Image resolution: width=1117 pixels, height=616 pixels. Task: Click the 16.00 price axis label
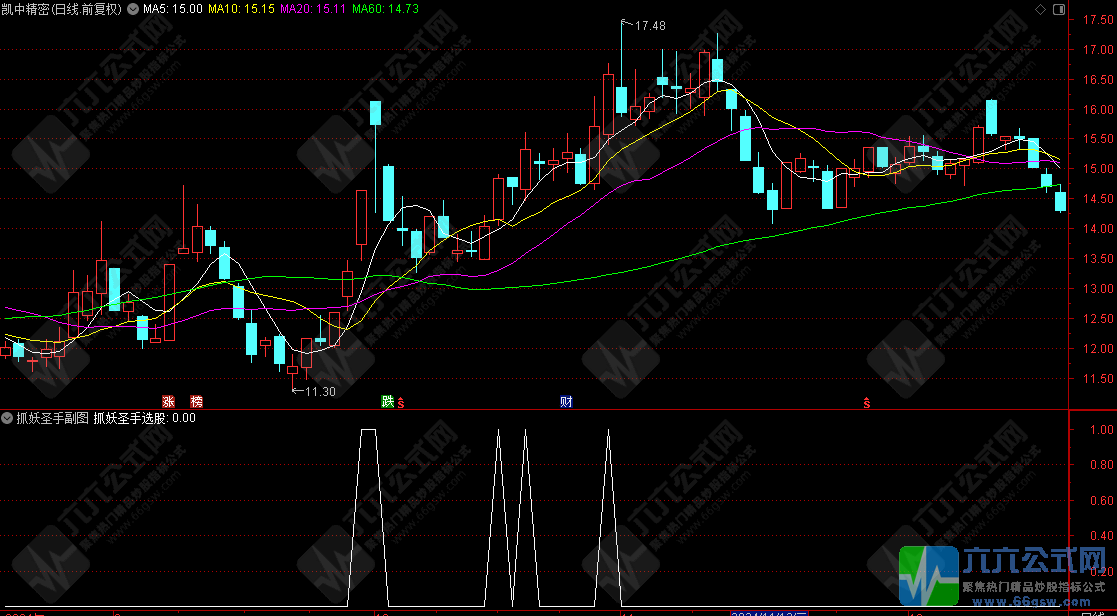coord(1096,110)
